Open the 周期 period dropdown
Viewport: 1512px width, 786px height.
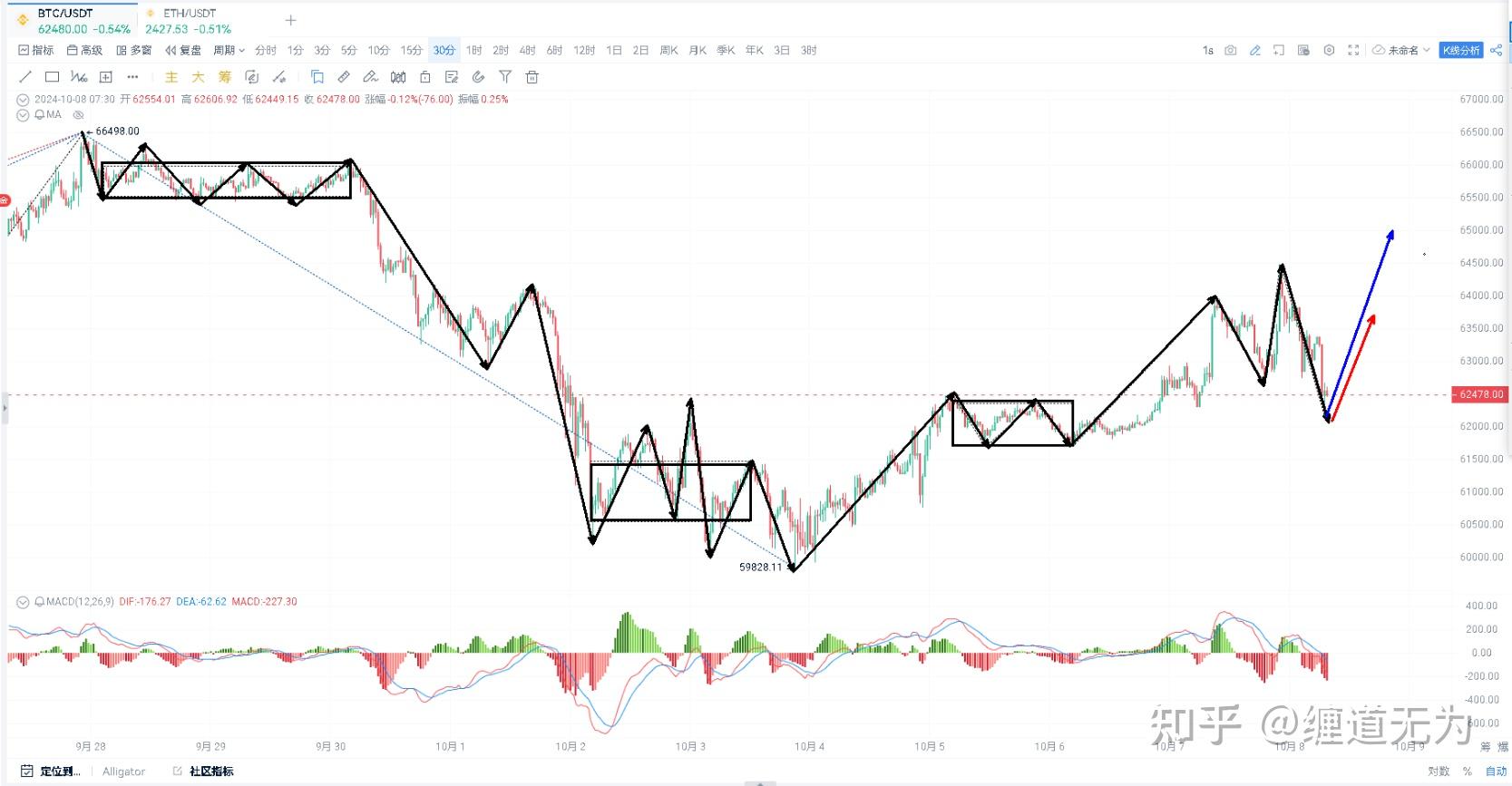(x=229, y=51)
